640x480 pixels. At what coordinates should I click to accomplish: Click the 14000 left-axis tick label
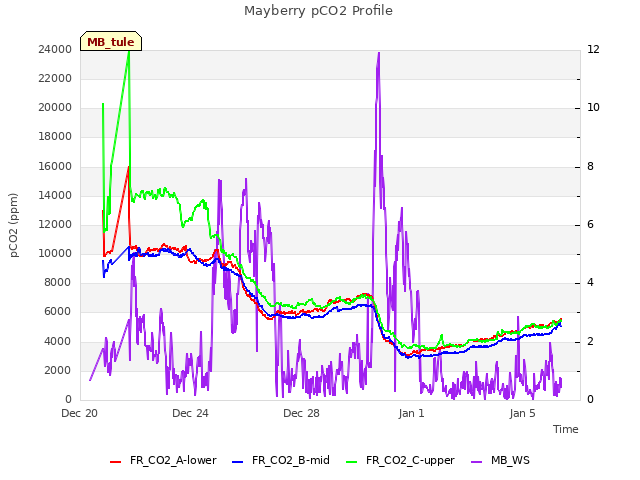tap(55, 196)
